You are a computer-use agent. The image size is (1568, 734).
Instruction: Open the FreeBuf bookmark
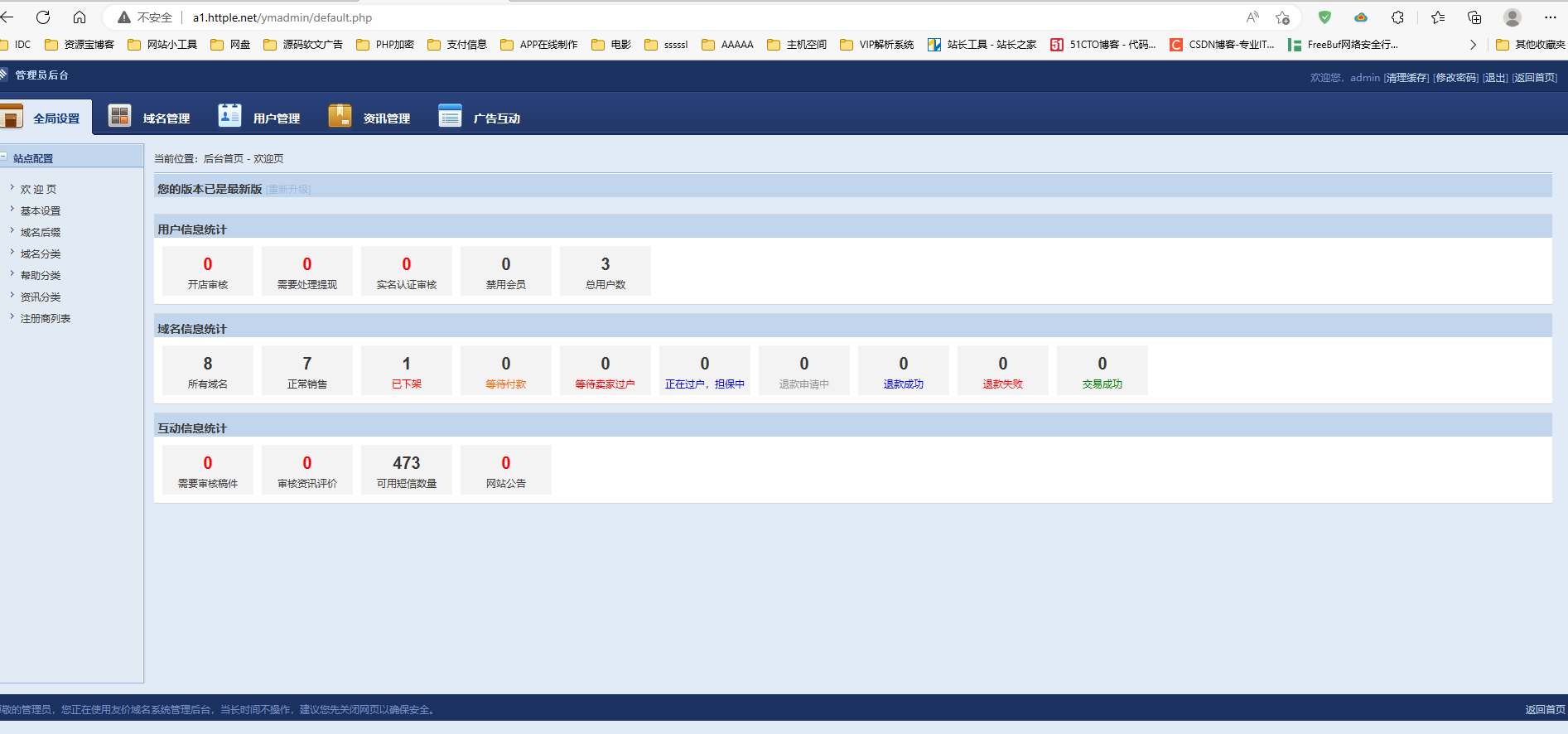pos(1344,45)
